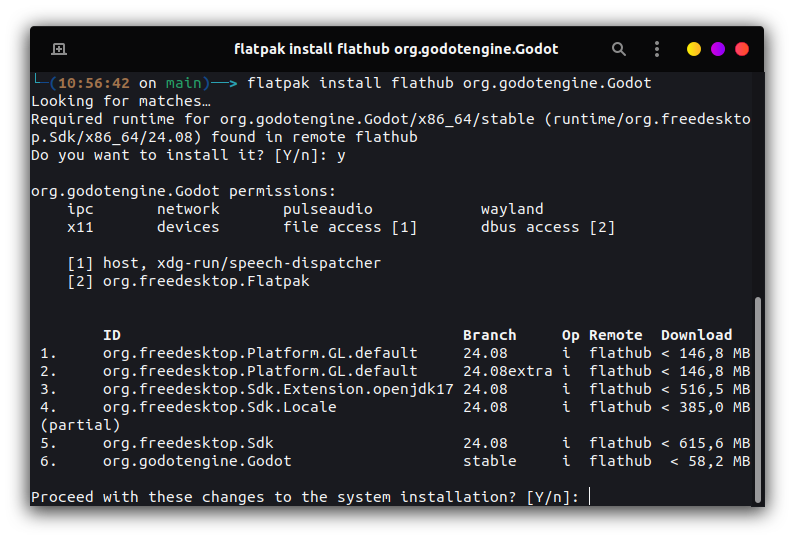Click the openjdk17 extension entry

(x=278, y=389)
